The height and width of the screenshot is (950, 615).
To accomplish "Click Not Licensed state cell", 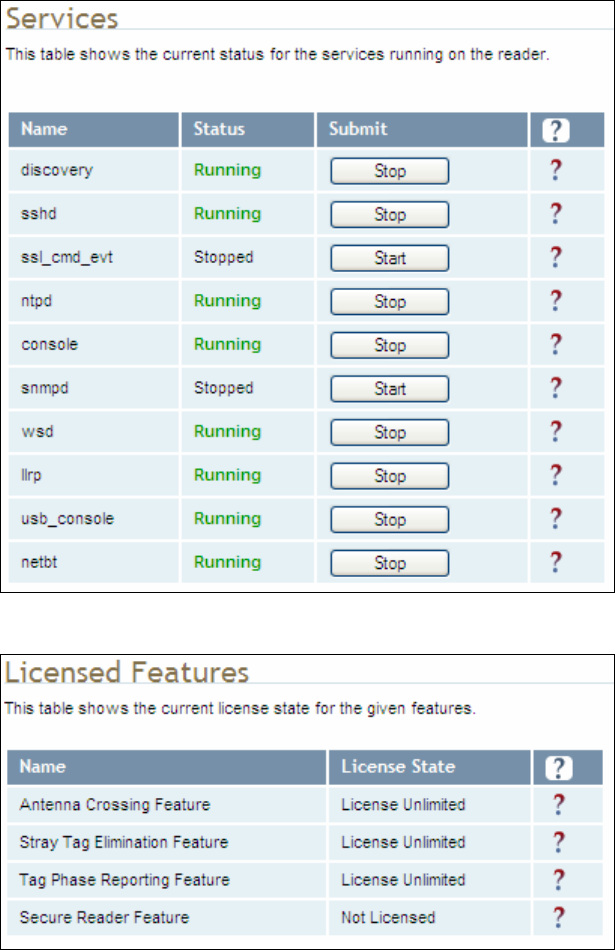I will click(x=388, y=918).
